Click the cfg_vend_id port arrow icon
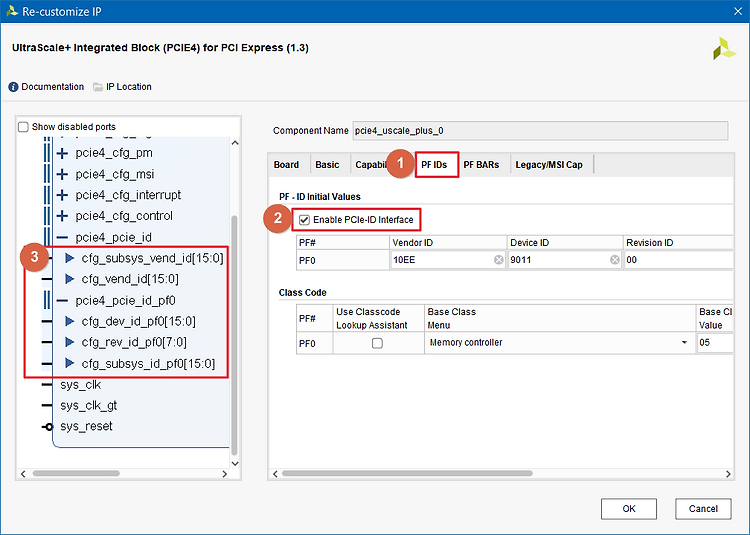Screen dimensions: 750x535 tap(70, 279)
